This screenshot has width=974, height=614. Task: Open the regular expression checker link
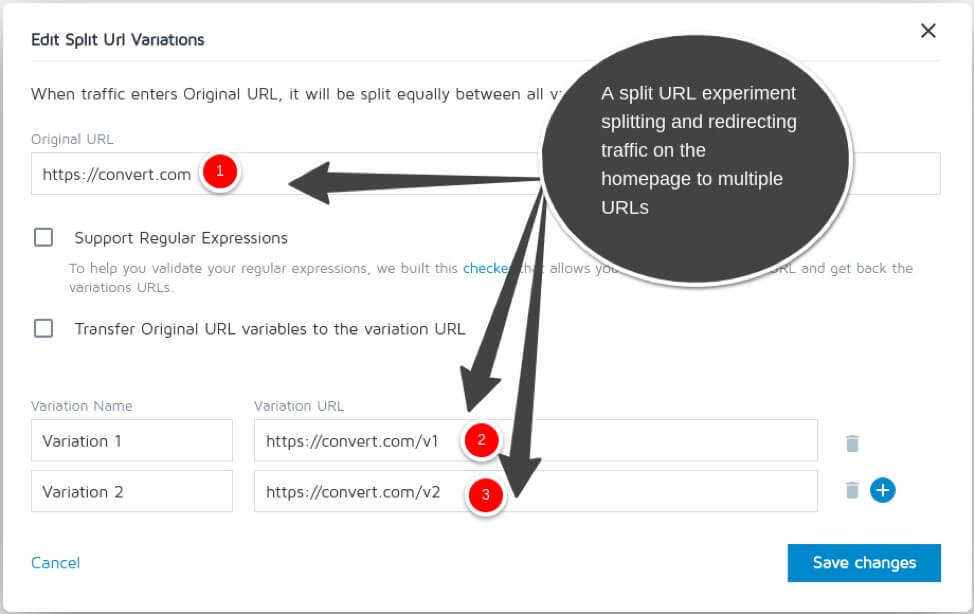[486, 268]
